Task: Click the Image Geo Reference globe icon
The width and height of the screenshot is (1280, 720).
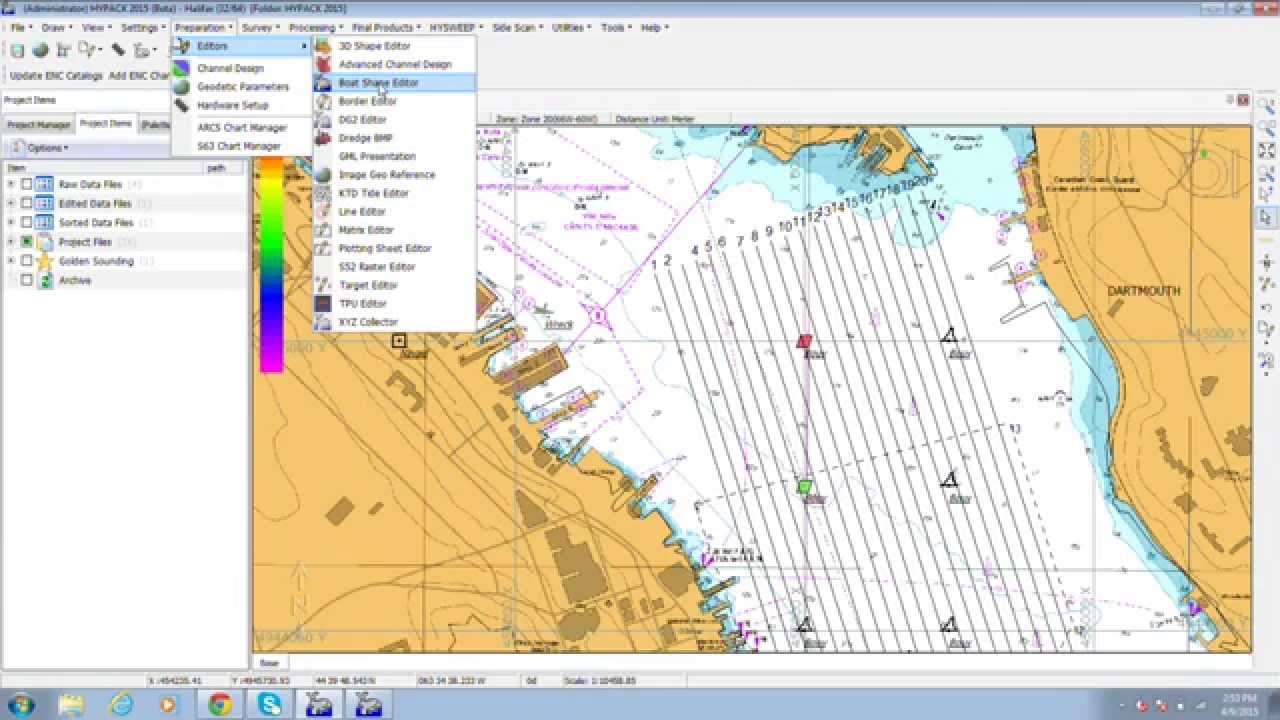Action: click(x=323, y=175)
